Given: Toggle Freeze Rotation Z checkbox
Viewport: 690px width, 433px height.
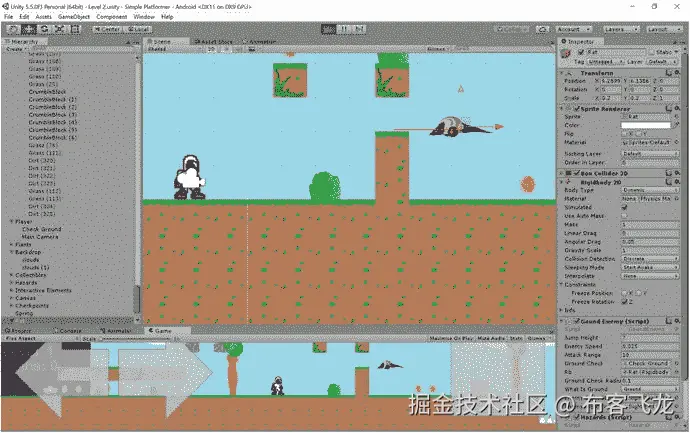Looking at the screenshot, I should coord(624,301).
